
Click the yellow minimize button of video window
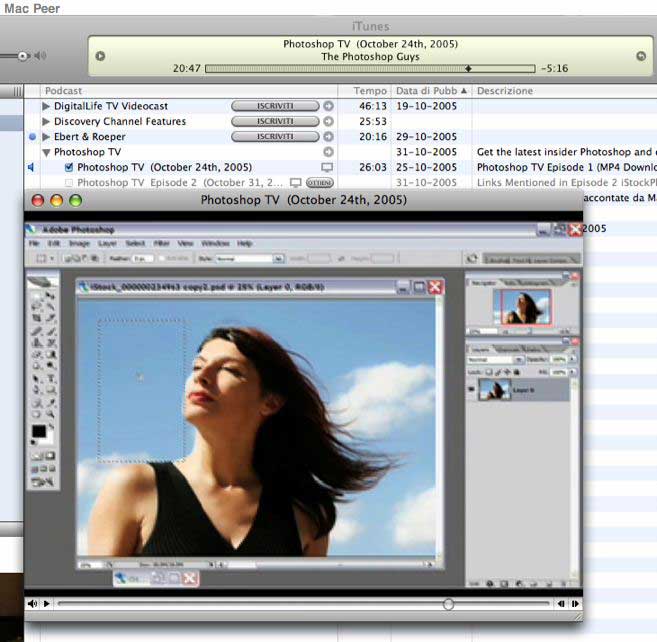57,200
